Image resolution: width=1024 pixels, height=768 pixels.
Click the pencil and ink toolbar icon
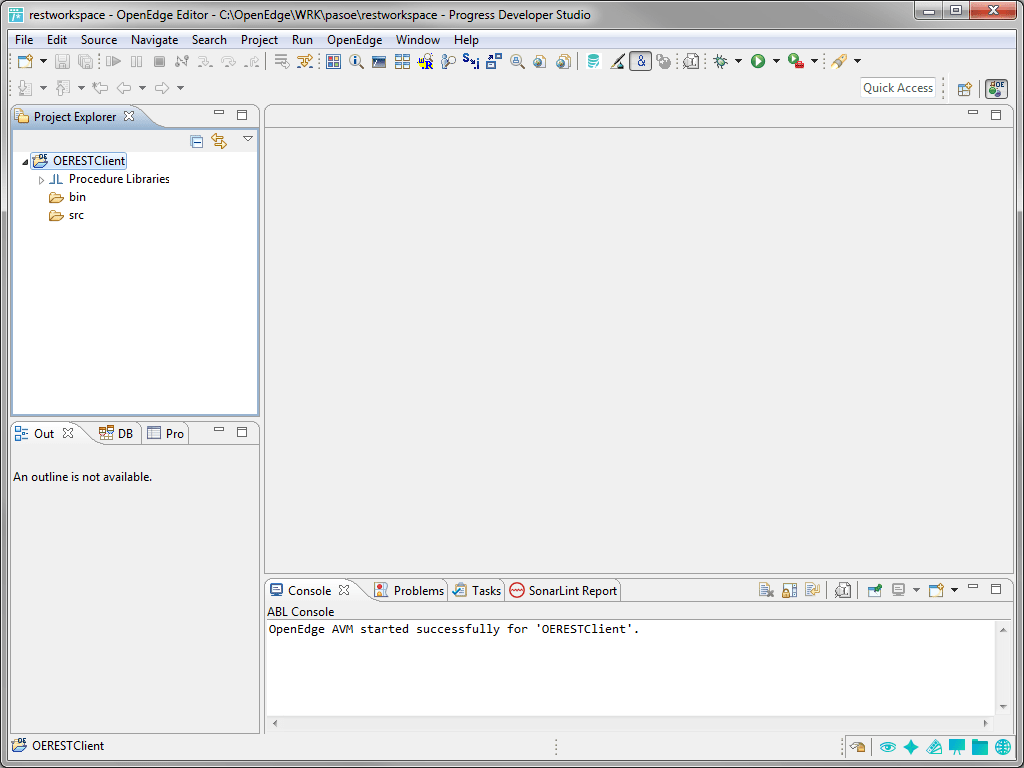tap(617, 61)
